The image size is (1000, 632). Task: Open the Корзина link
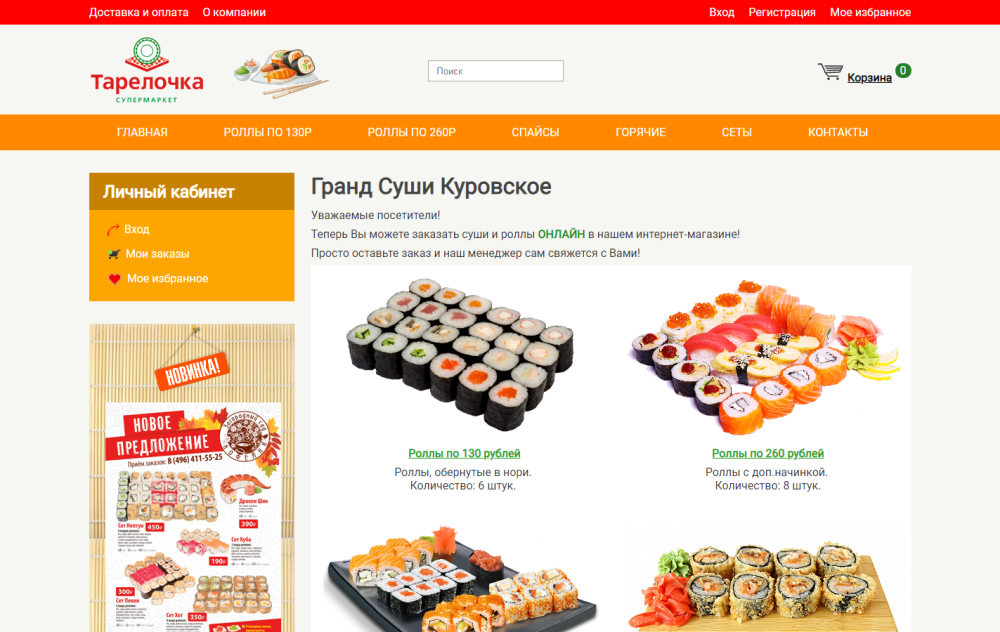coord(869,78)
